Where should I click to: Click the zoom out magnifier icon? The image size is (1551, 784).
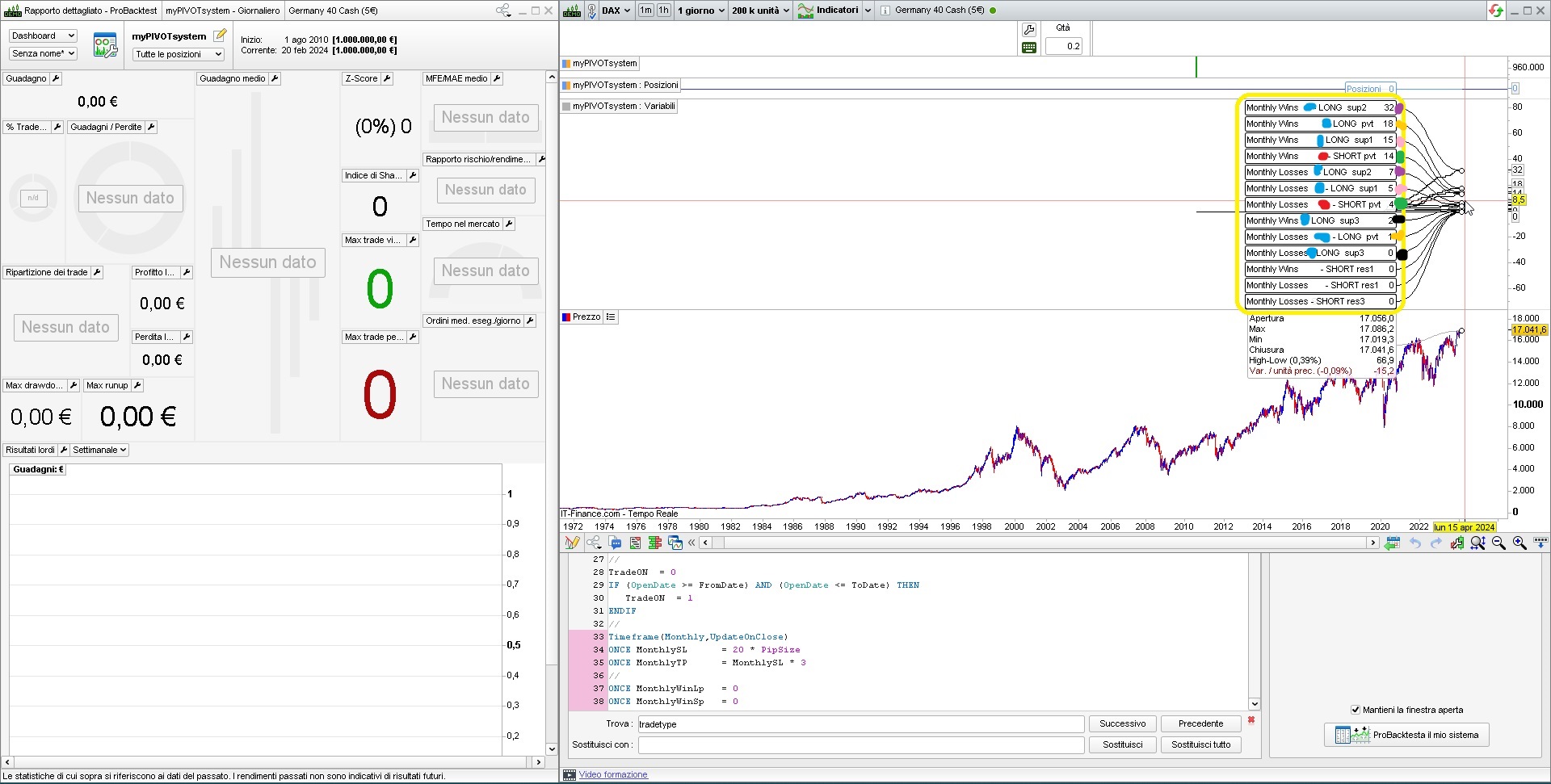pos(1498,543)
